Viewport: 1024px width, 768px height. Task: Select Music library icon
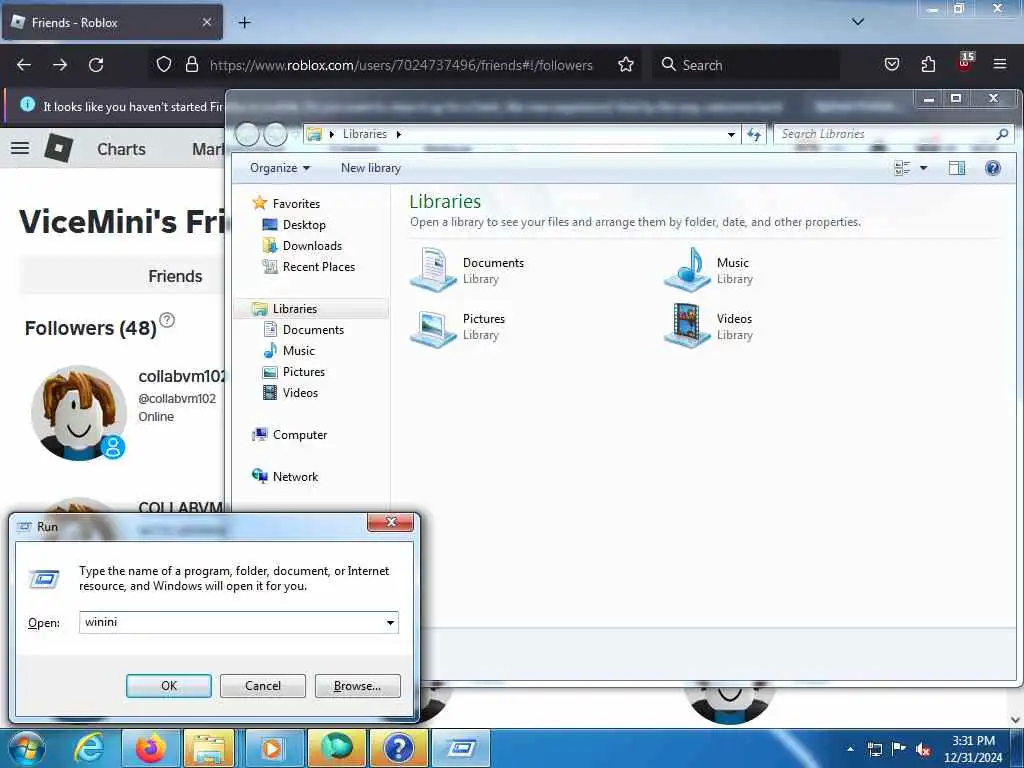(687, 269)
